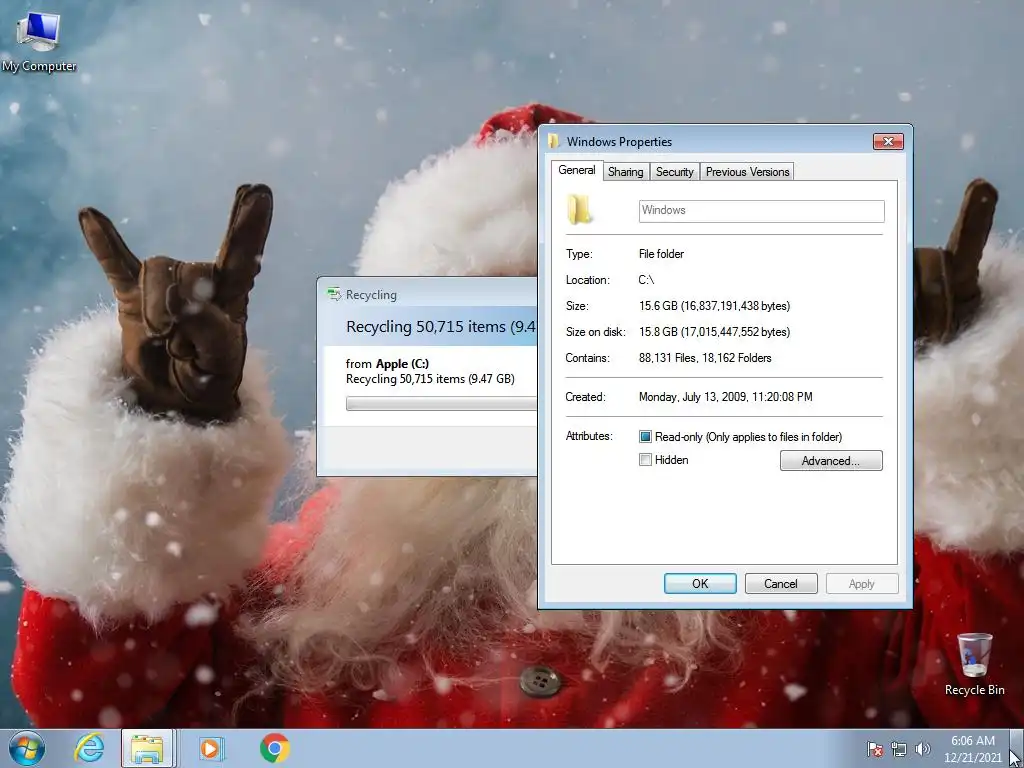Click '88,131 Files, 18,162 Folders' text
1024x768 pixels.
click(705, 358)
